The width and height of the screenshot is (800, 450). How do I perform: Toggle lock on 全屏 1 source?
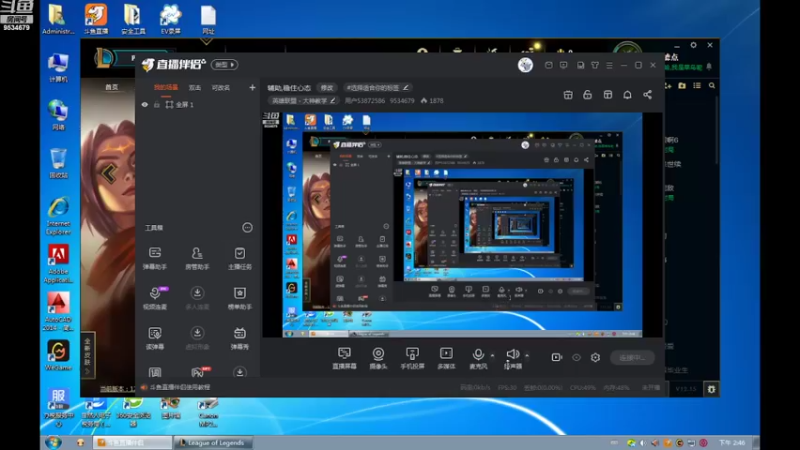157,105
